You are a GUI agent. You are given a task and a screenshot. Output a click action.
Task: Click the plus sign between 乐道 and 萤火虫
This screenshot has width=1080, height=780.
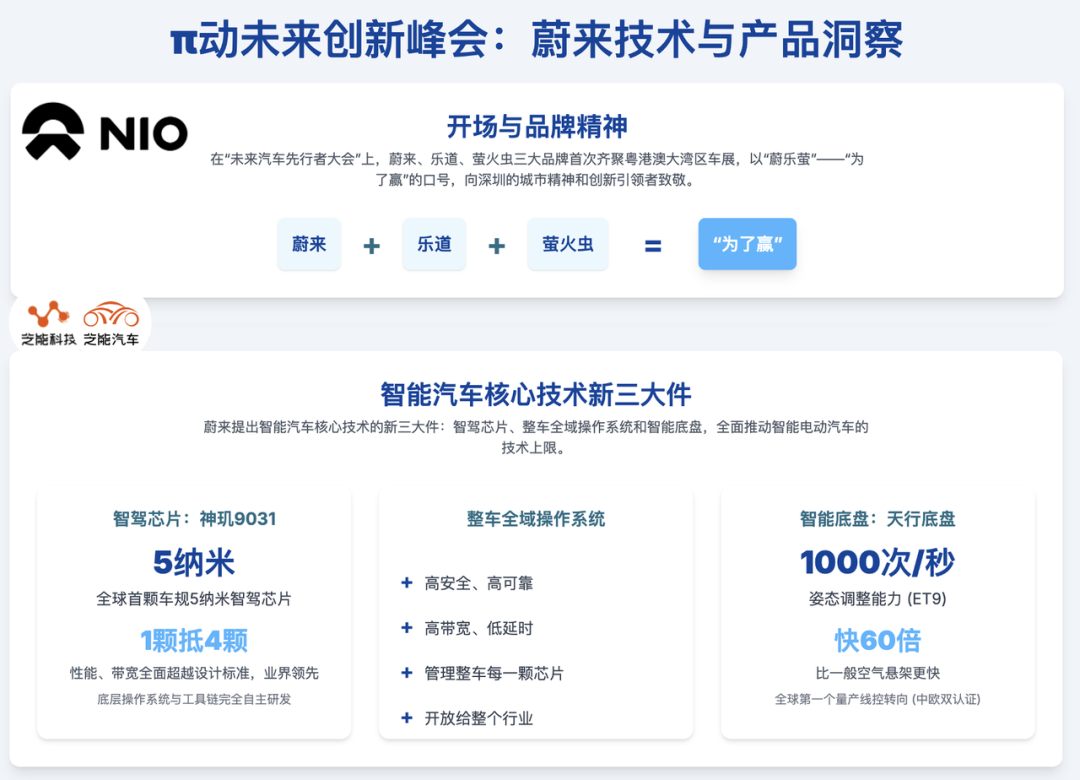(x=497, y=246)
